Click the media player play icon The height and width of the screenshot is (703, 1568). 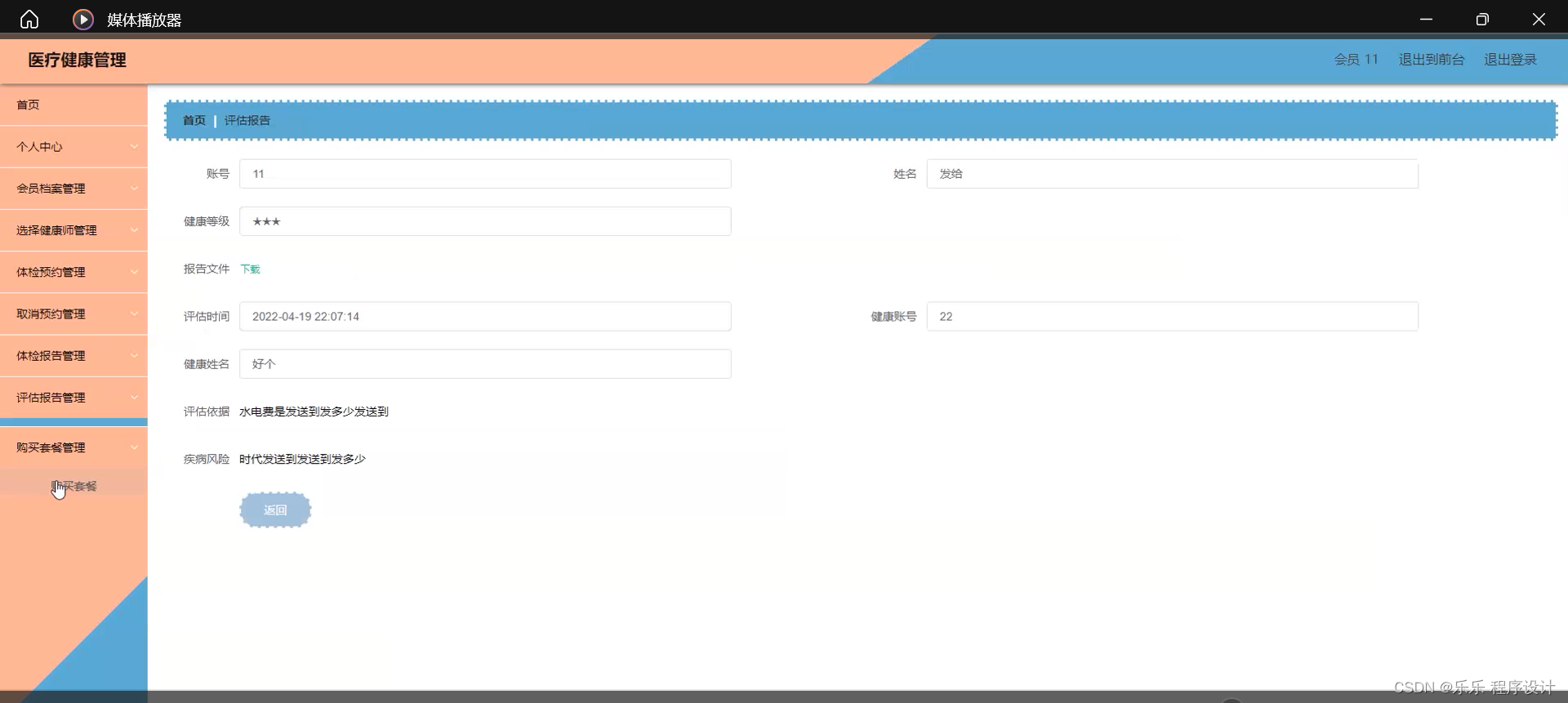click(x=82, y=20)
